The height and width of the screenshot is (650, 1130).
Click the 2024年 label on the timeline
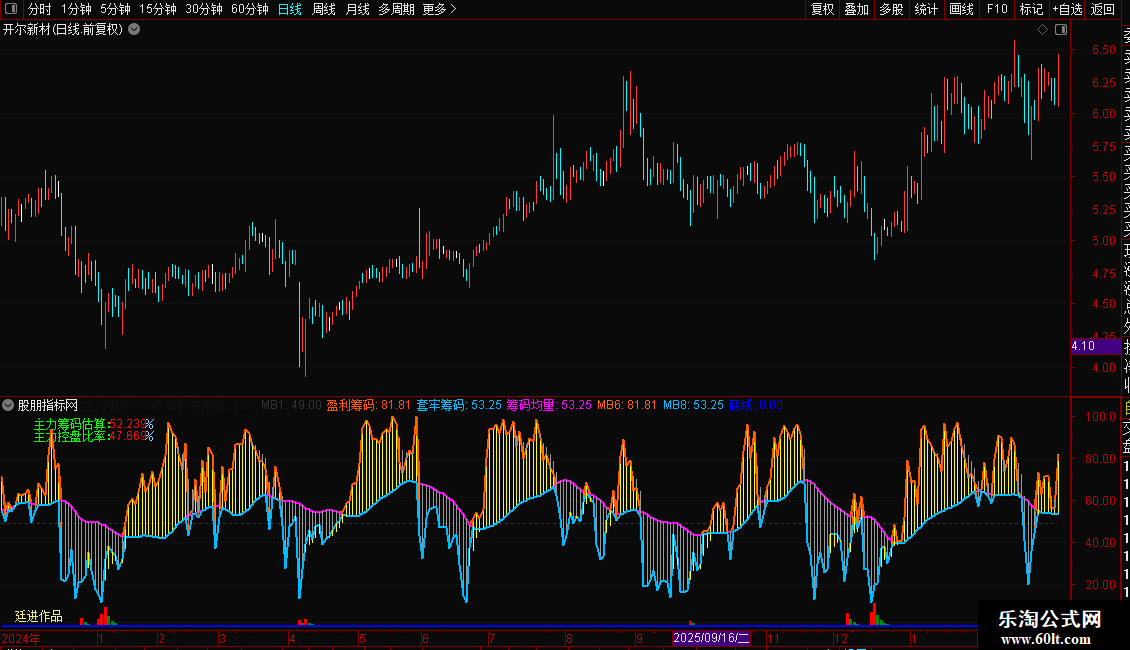pyautogui.click(x=21, y=638)
